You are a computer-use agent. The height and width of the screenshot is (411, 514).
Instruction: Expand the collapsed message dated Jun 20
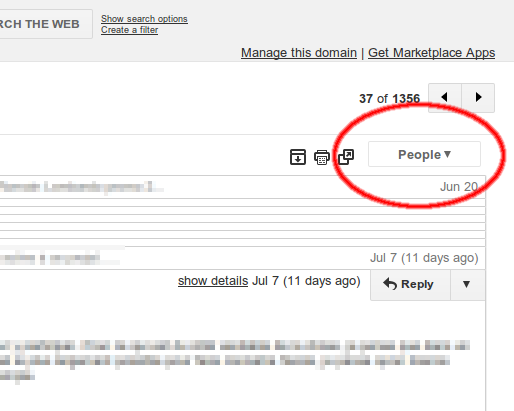(x=243, y=187)
